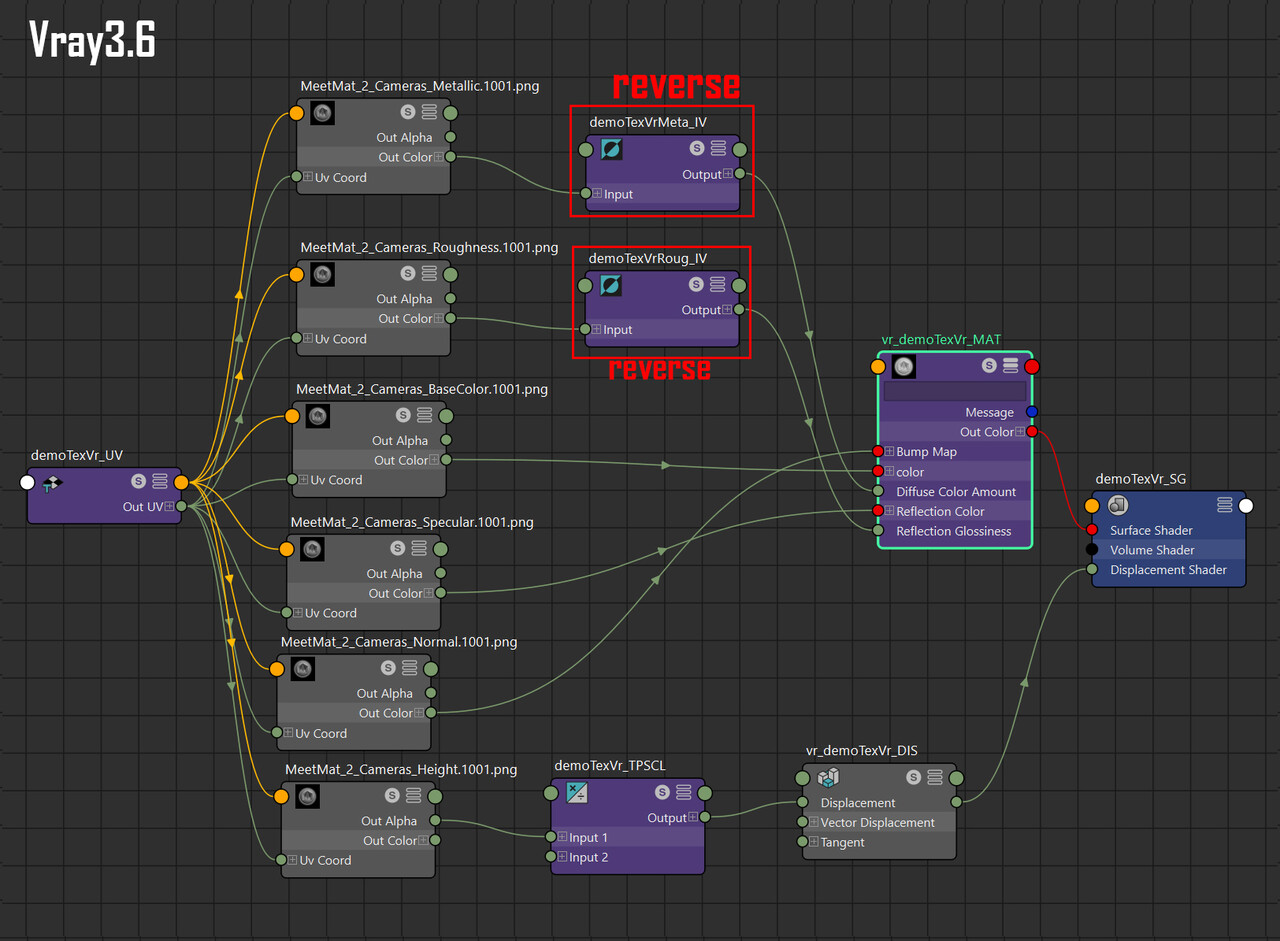The image size is (1280, 941).
Task: Expand the Out Color attribute on BaseColor node
Action: tap(436, 460)
